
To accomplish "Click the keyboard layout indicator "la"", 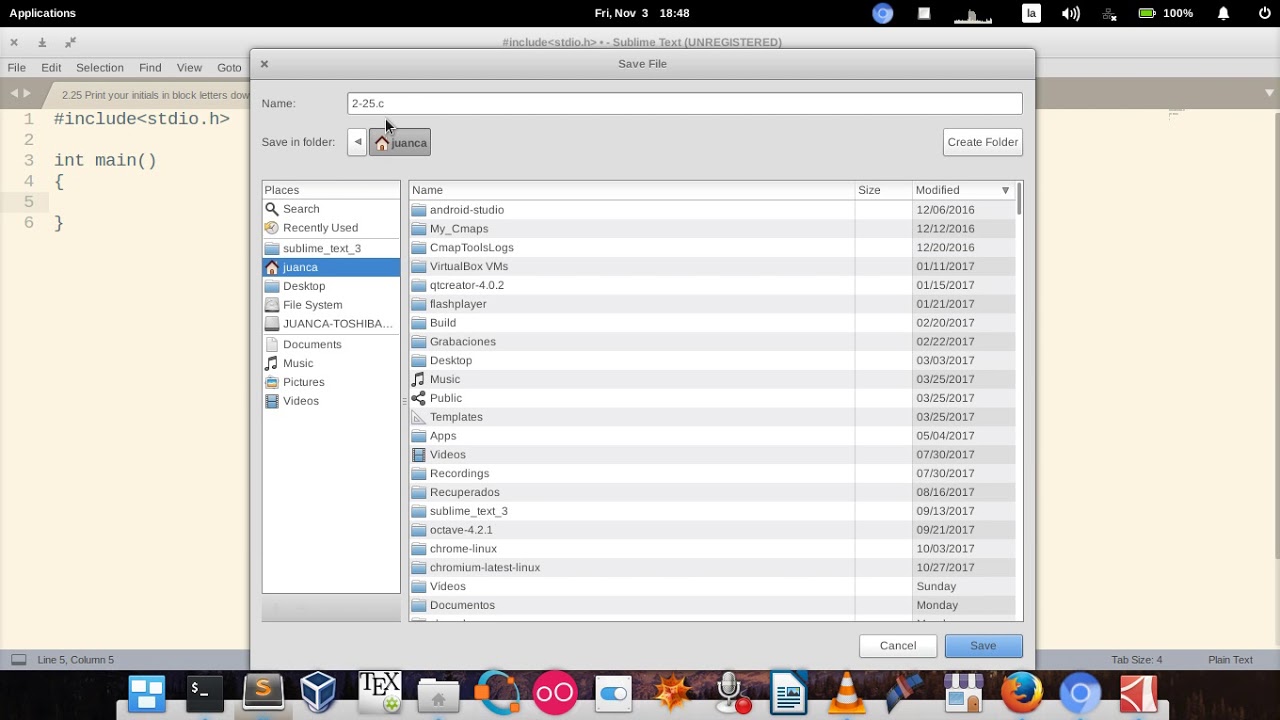I will coord(1031,13).
